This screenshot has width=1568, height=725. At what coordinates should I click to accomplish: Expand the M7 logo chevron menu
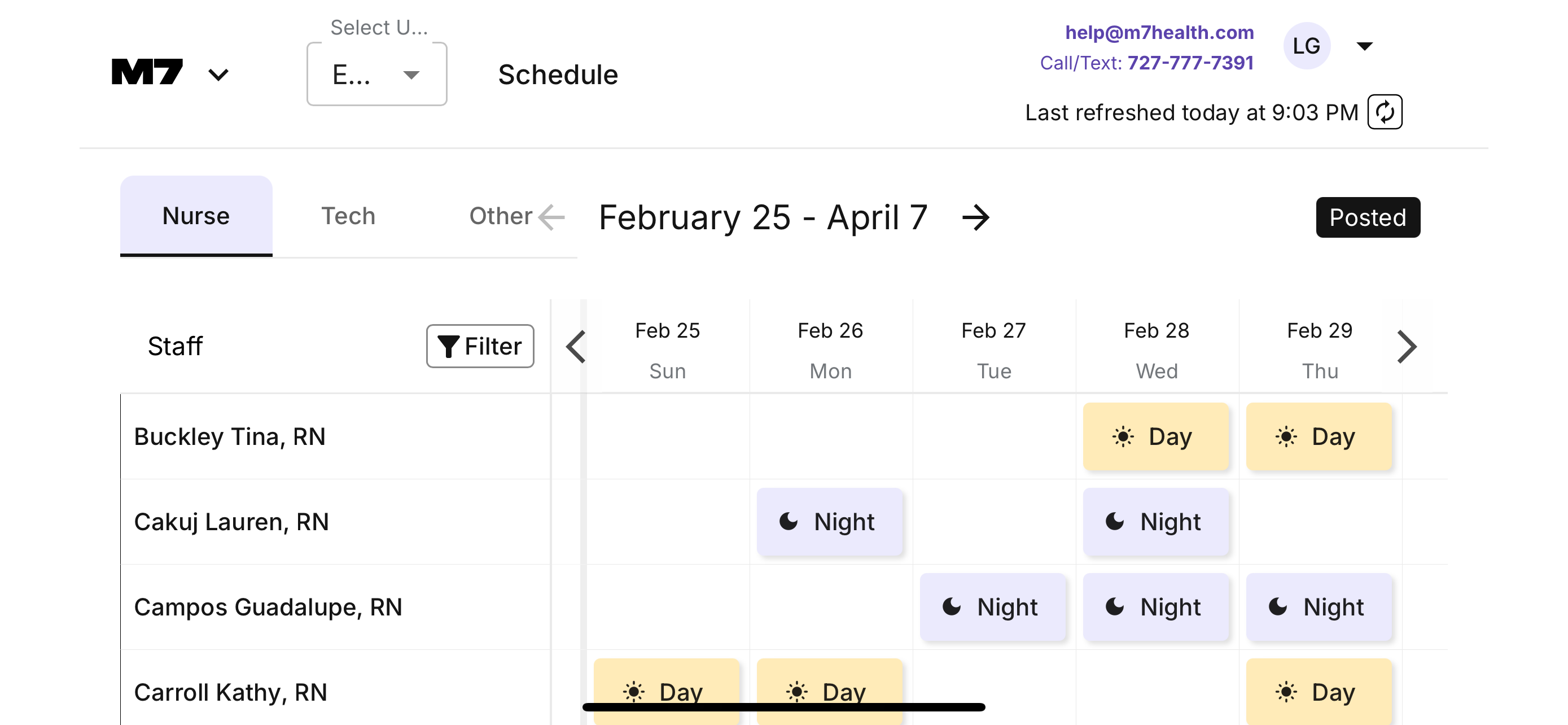(x=218, y=75)
